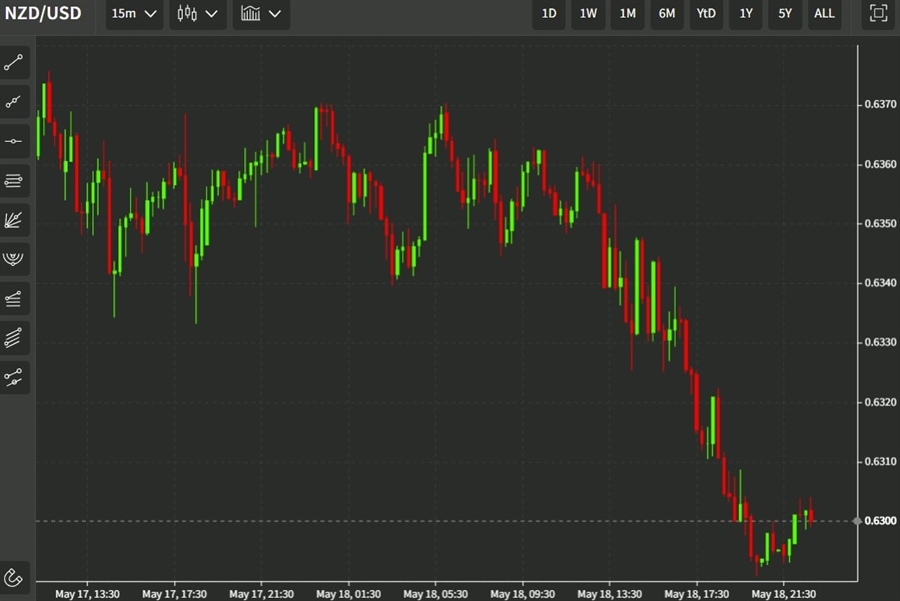This screenshot has height=601, width=900.
Task: Click the May 18, 09:30 time label
Action: [522, 594]
